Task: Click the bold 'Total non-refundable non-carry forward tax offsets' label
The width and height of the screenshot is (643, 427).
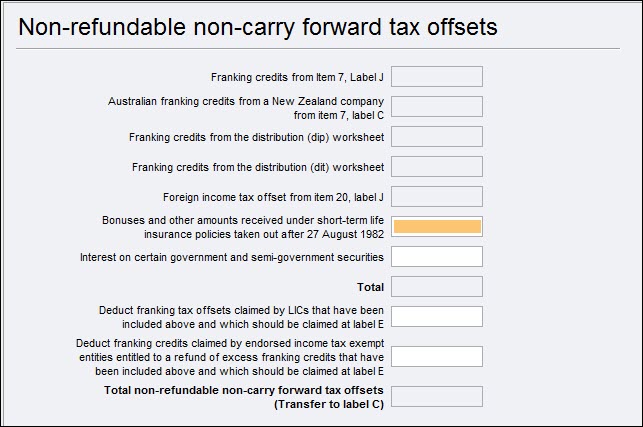Action: pyautogui.click(x=244, y=390)
